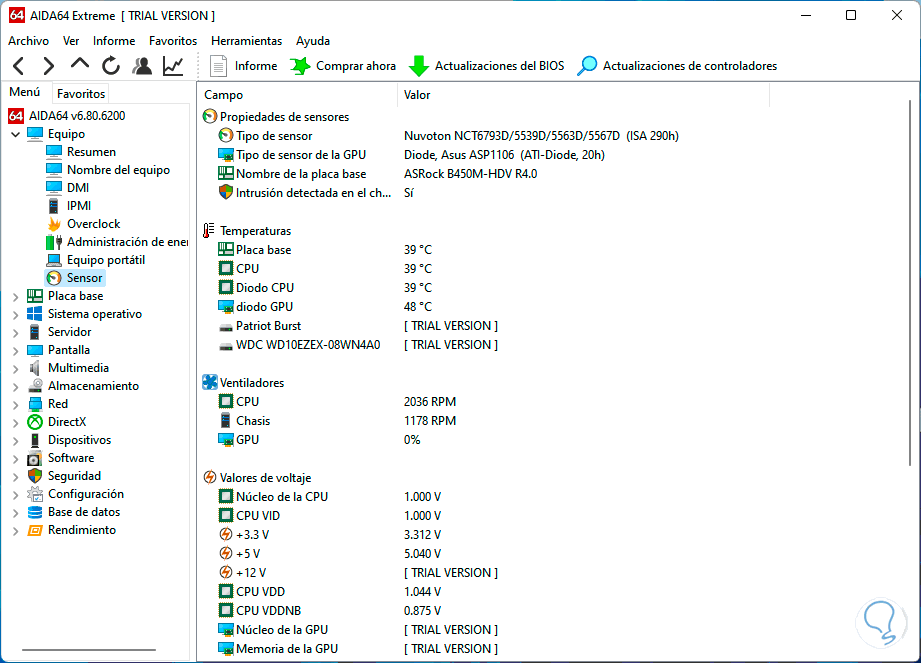Click the Base de datos icon
Image resolution: width=921 pixels, height=663 pixels.
click(35, 512)
